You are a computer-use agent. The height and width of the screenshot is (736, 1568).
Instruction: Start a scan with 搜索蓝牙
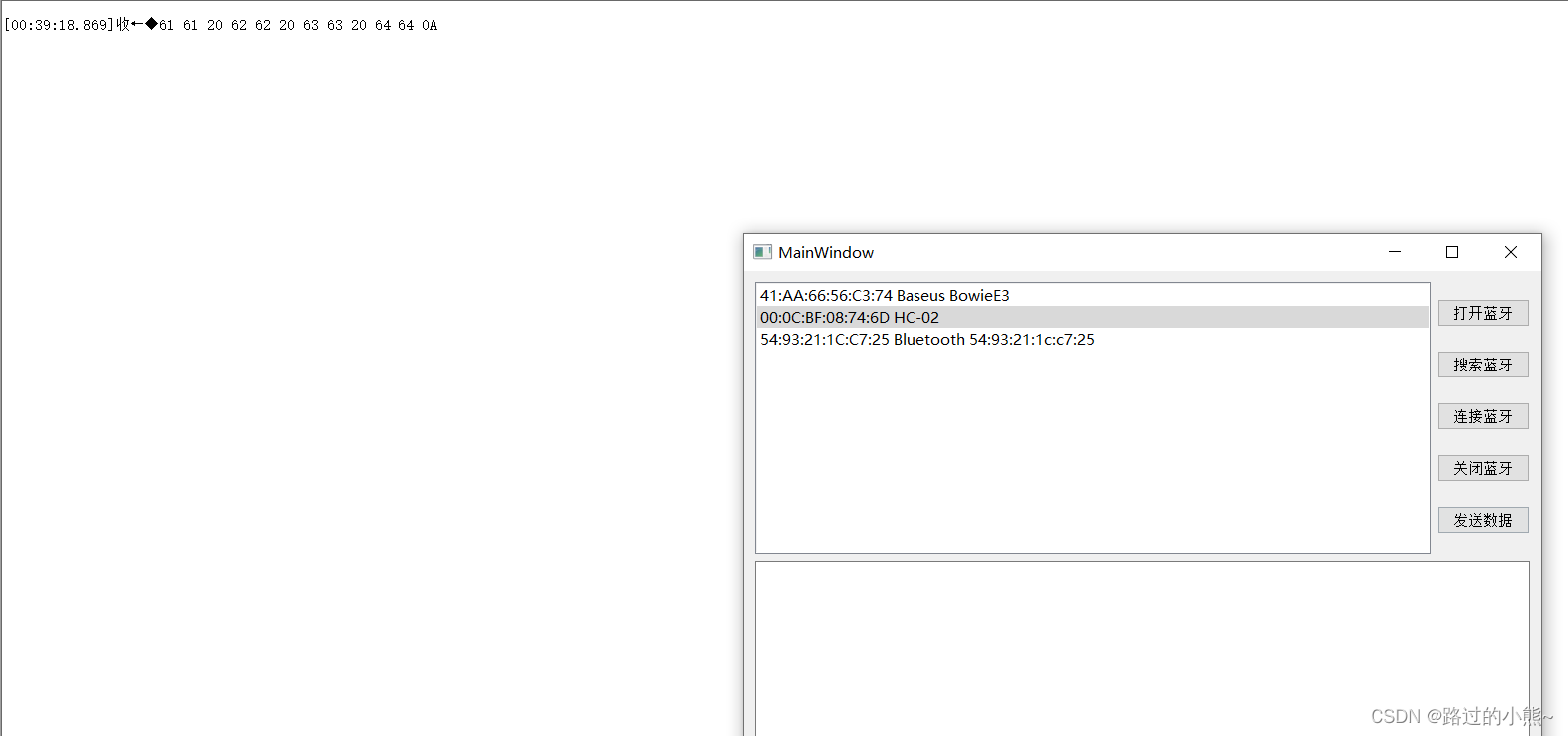click(x=1483, y=365)
